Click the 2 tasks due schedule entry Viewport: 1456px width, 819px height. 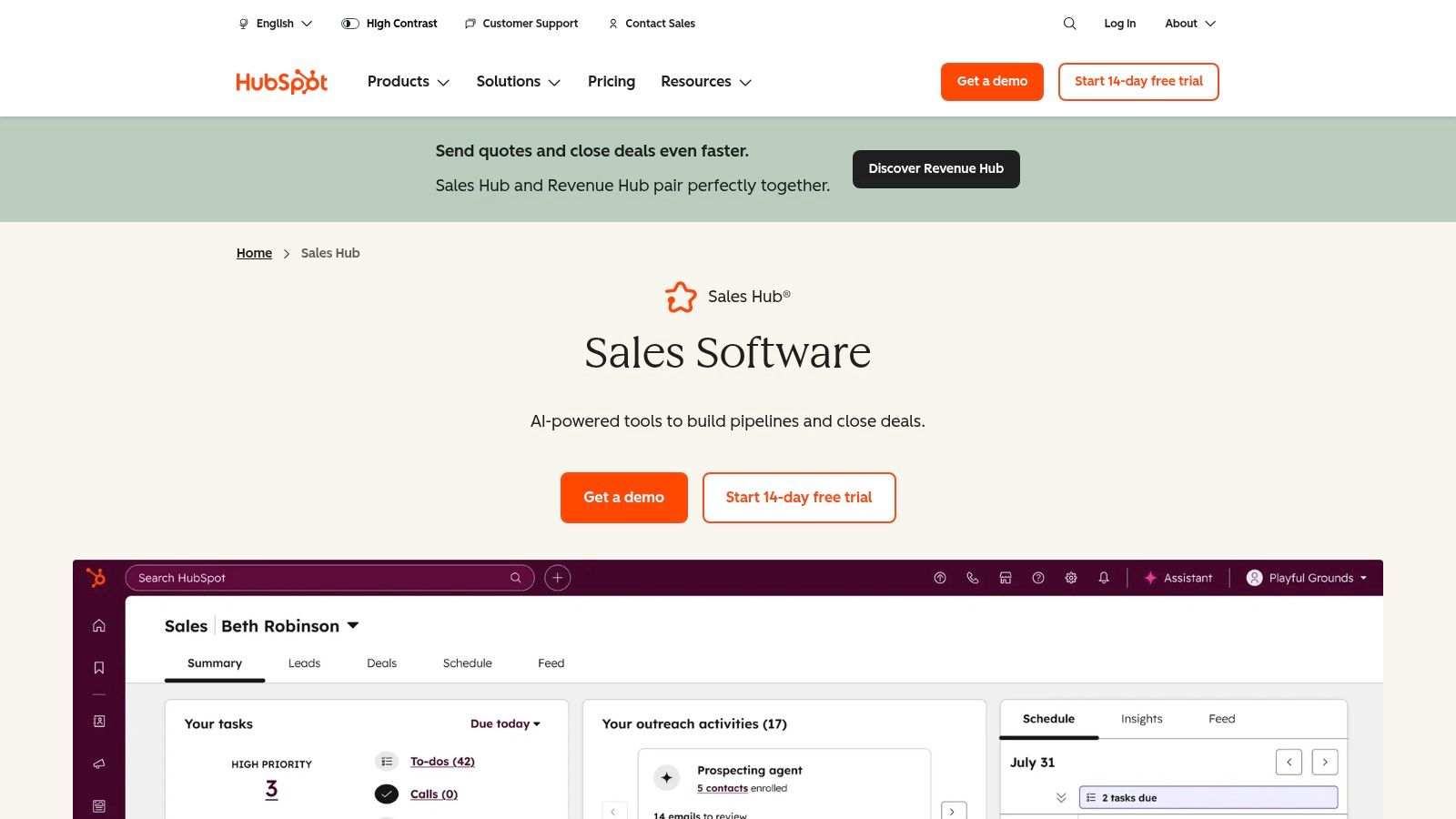point(1208,798)
